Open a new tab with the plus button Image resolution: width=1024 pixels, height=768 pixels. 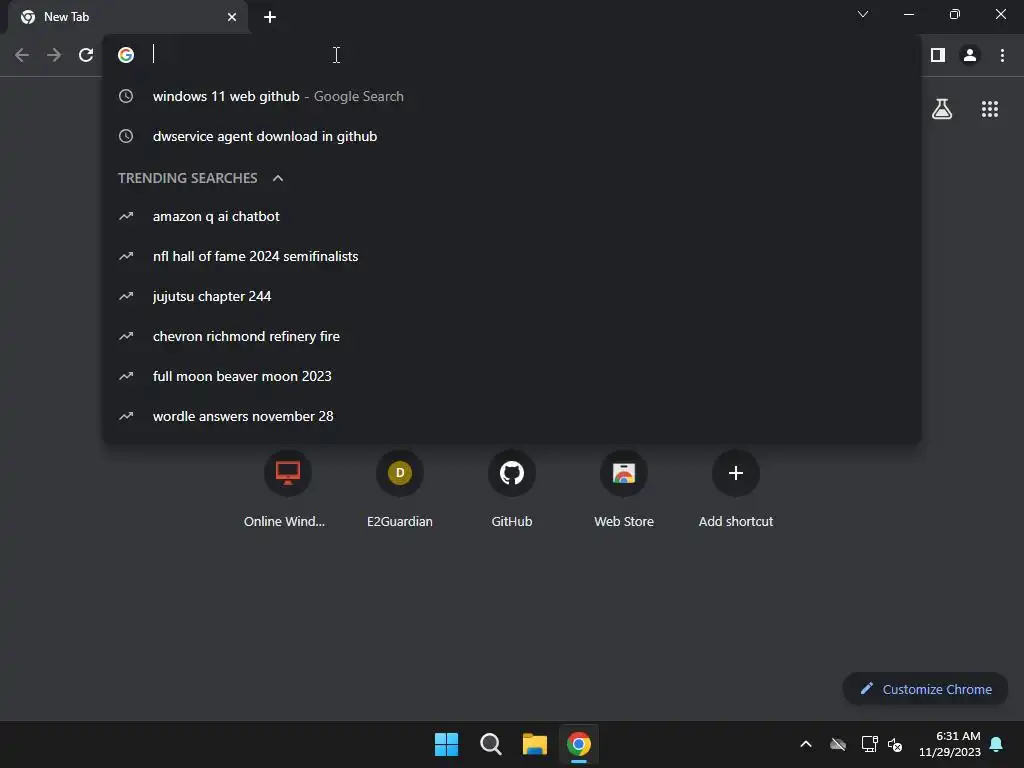(270, 17)
